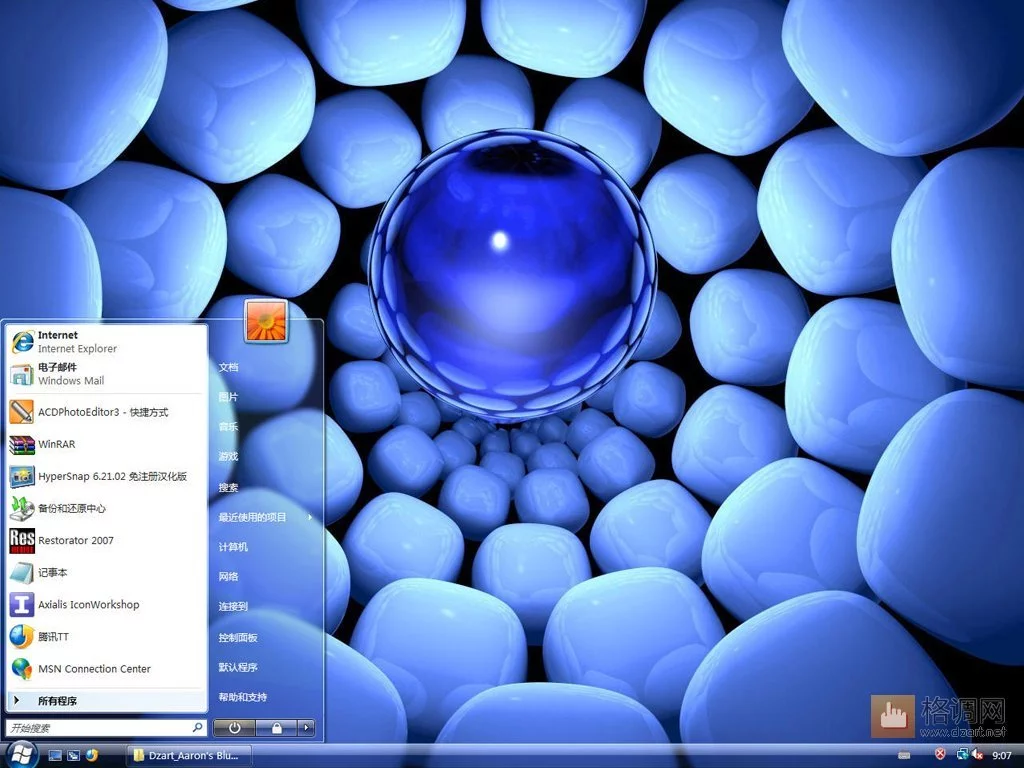Image resolution: width=1024 pixels, height=768 pixels.
Task: Switch to Dzart_Aaron's Blu... taskbar window
Action: [188, 756]
